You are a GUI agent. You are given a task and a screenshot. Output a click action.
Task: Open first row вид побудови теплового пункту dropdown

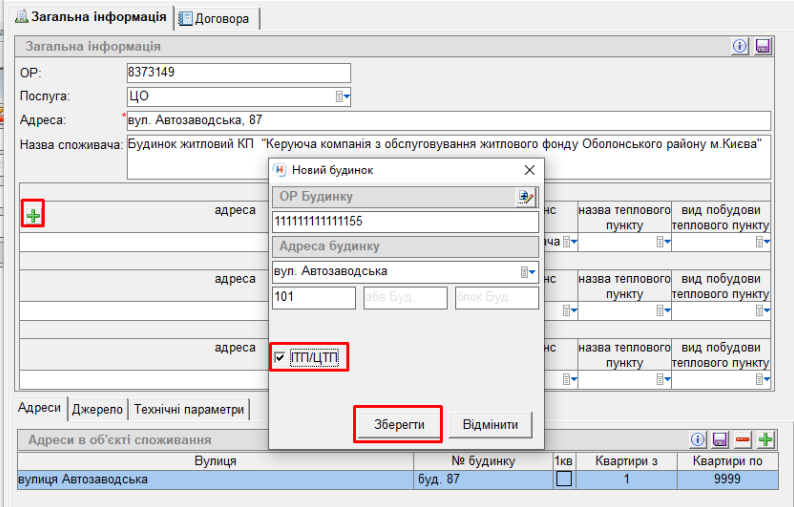coord(763,242)
